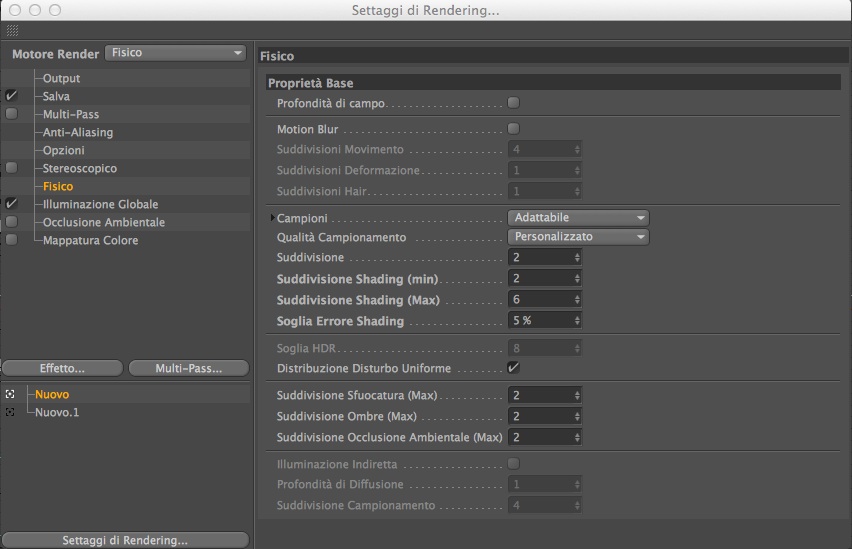
Task: Click the Effetto... button
Action: (62, 368)
